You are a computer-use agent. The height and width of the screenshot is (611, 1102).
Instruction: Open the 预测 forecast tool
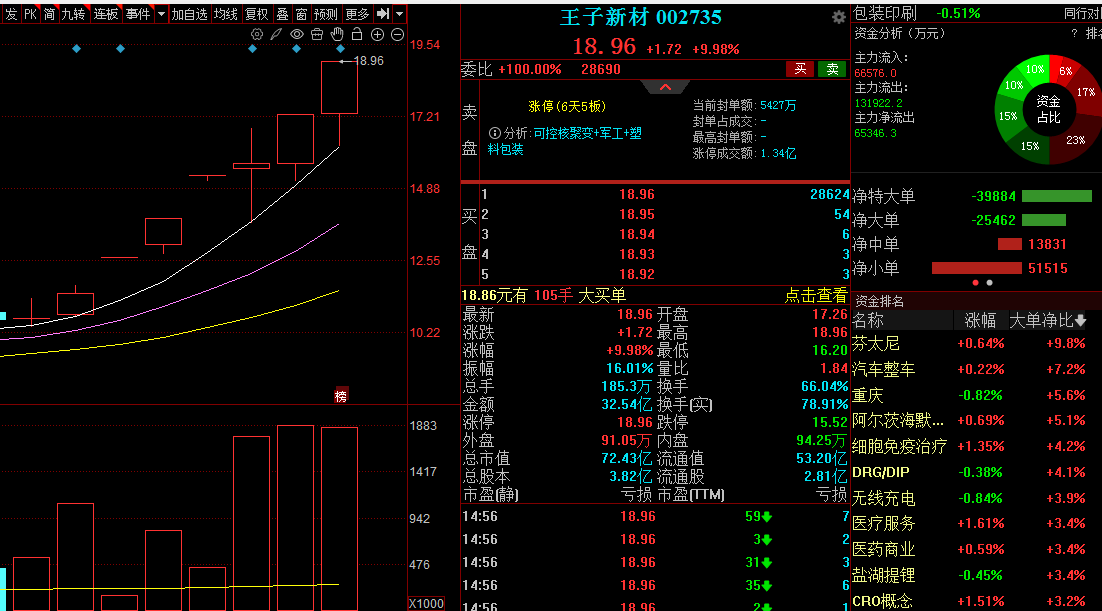click(x=325, y=14)
